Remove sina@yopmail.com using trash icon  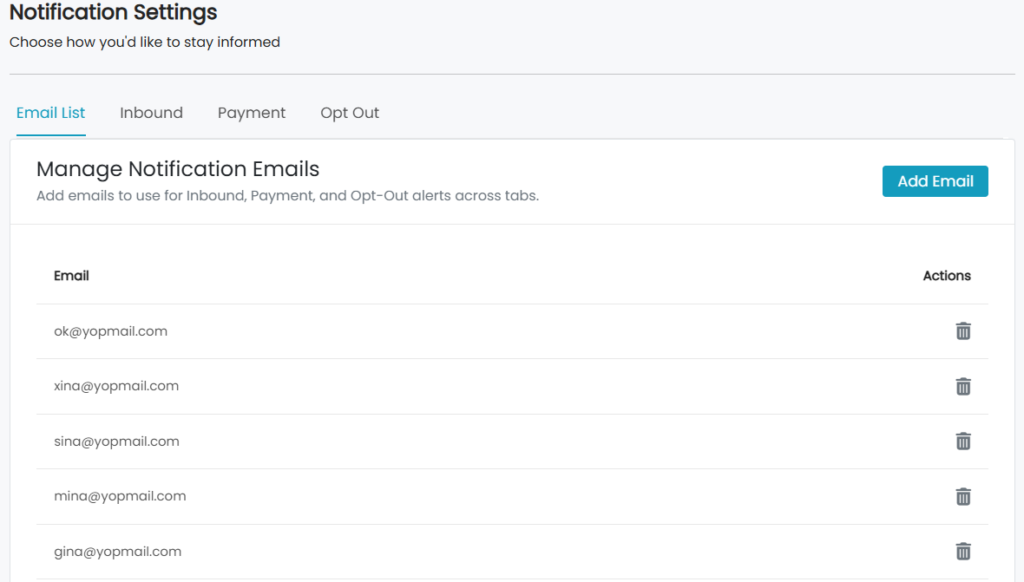[x=963, y=441]
